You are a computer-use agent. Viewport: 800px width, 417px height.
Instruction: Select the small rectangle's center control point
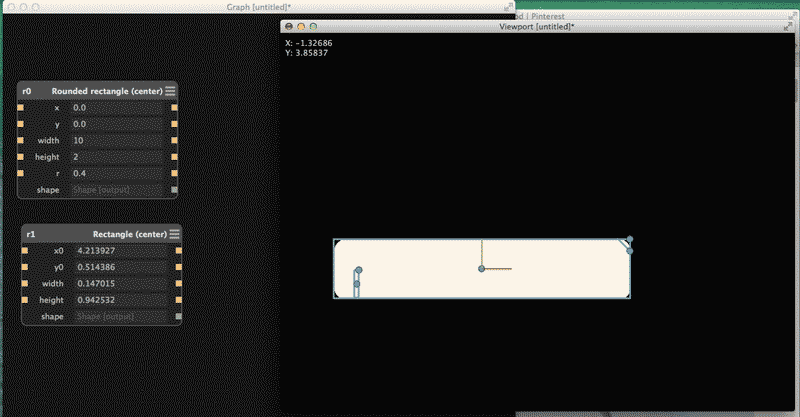click(357, 284)
